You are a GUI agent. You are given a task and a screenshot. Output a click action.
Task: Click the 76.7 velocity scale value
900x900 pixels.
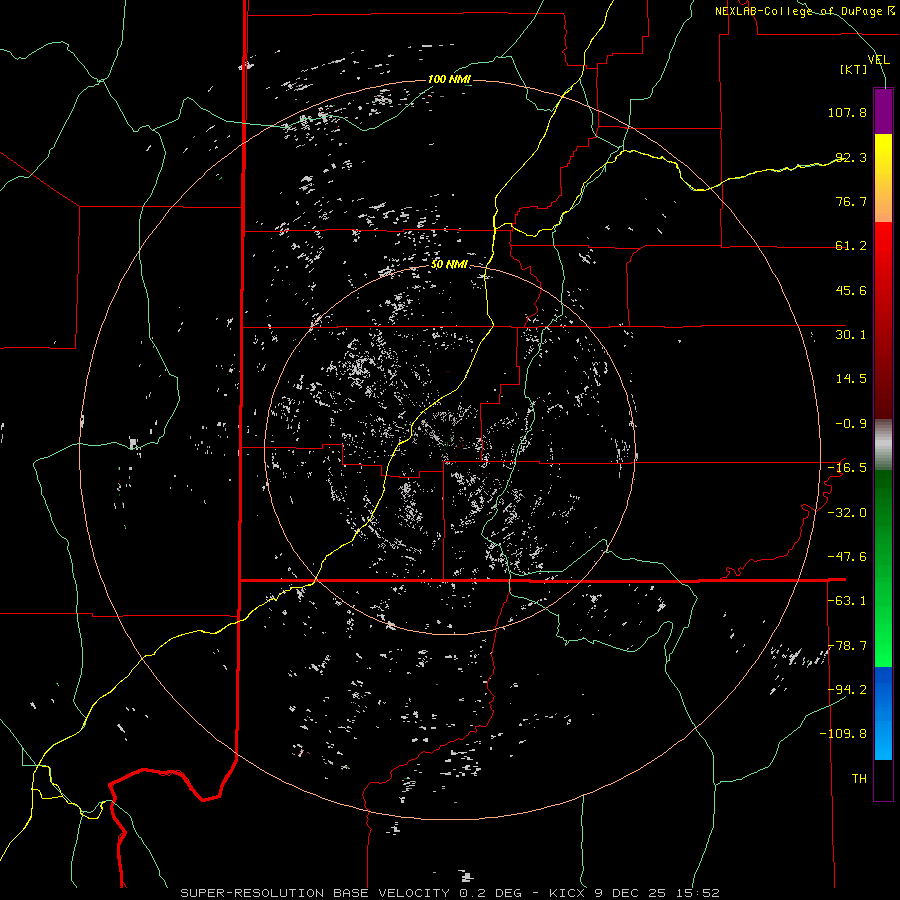pyautogui.click(x=851, y=201)
